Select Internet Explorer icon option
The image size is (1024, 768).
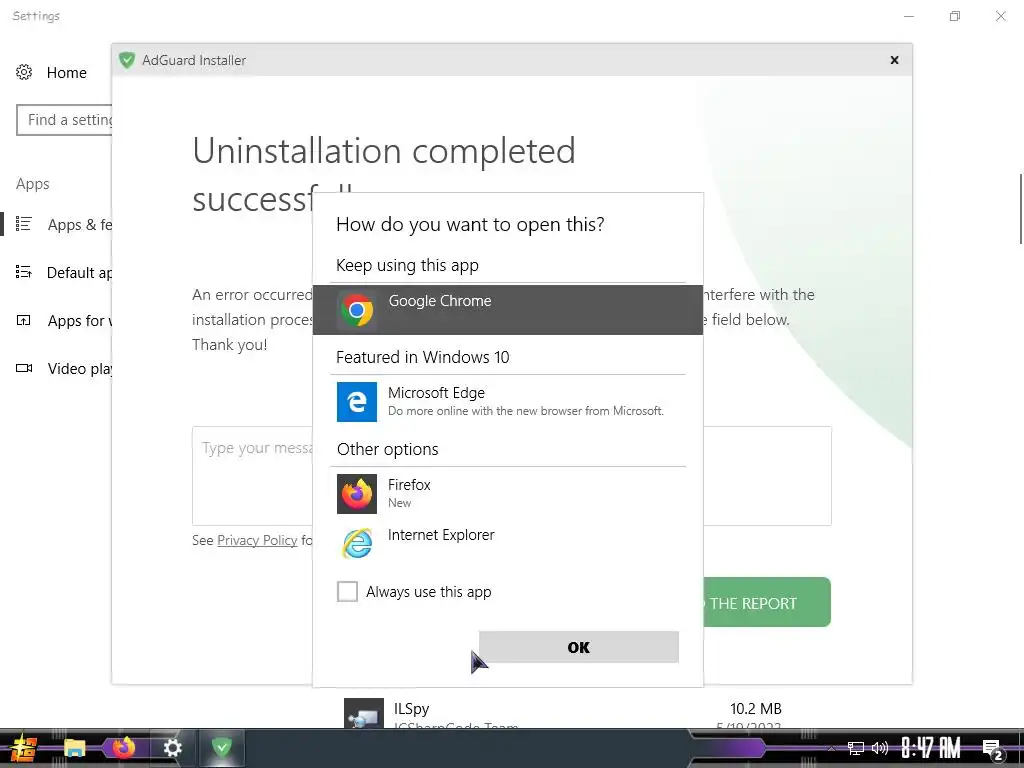pos(357,543)
